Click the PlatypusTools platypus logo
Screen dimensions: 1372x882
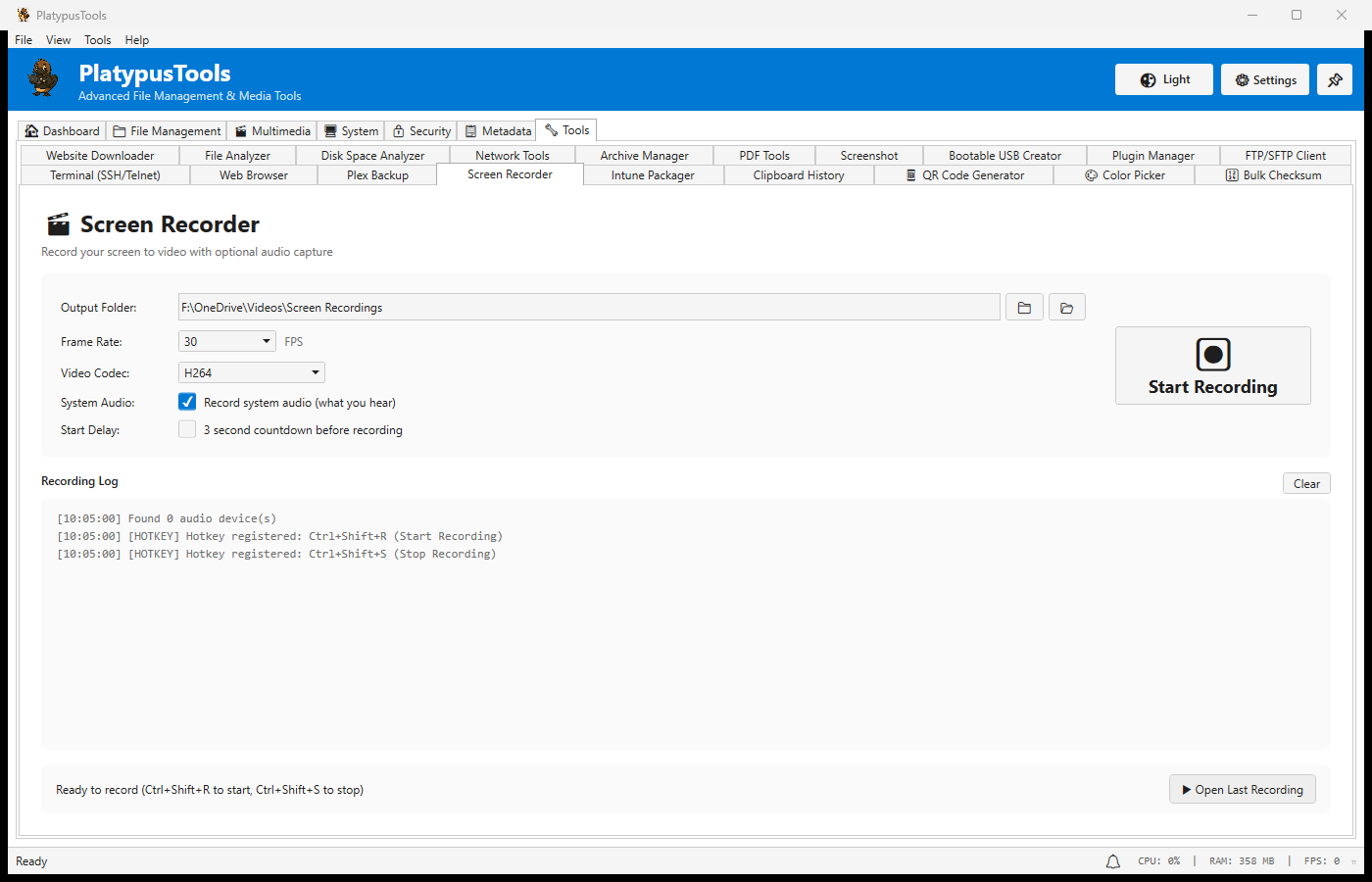(43, 78)
